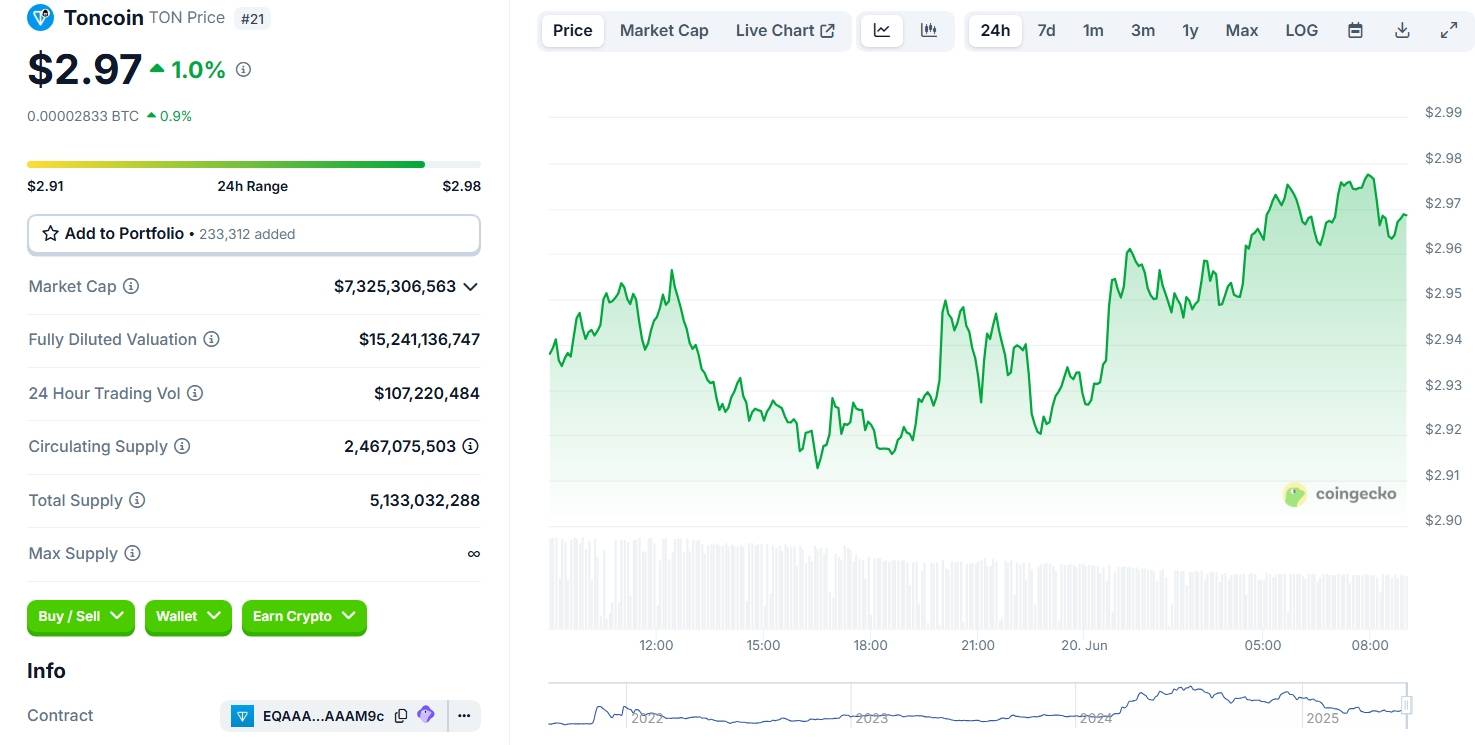Click the 233,312 added text
1475x745 pixels.
tap(247, 234)
